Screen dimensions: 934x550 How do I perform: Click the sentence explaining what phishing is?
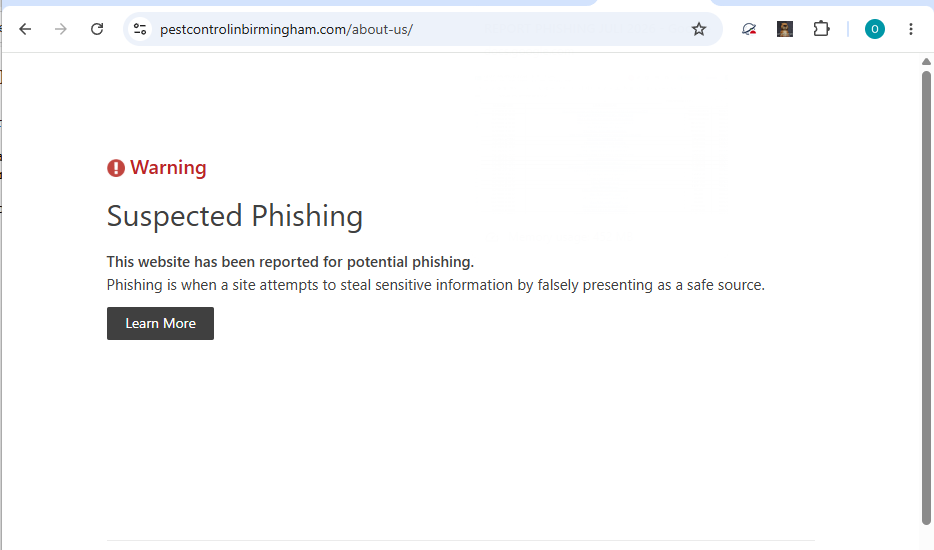[x=435, y=285]
